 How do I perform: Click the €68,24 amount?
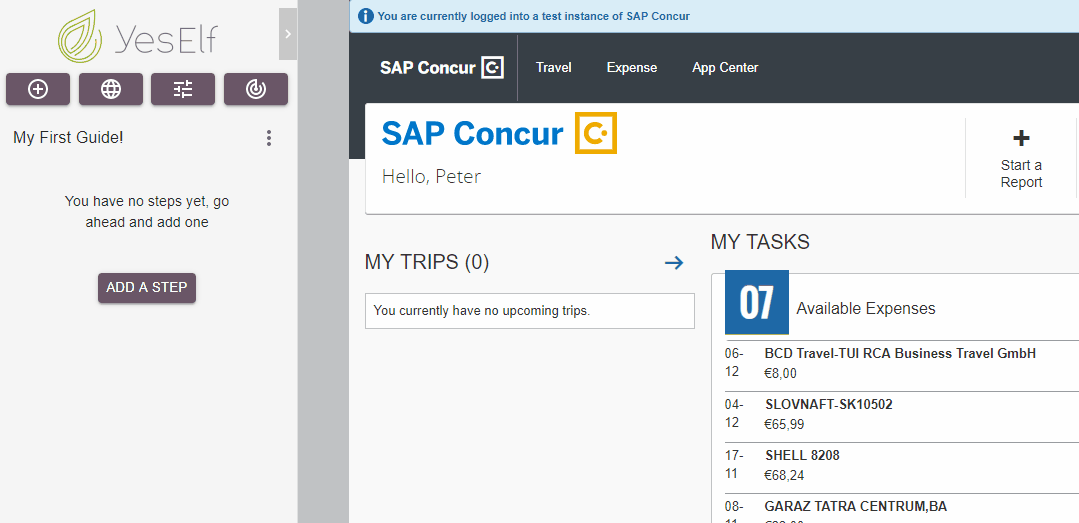[784, 476]
